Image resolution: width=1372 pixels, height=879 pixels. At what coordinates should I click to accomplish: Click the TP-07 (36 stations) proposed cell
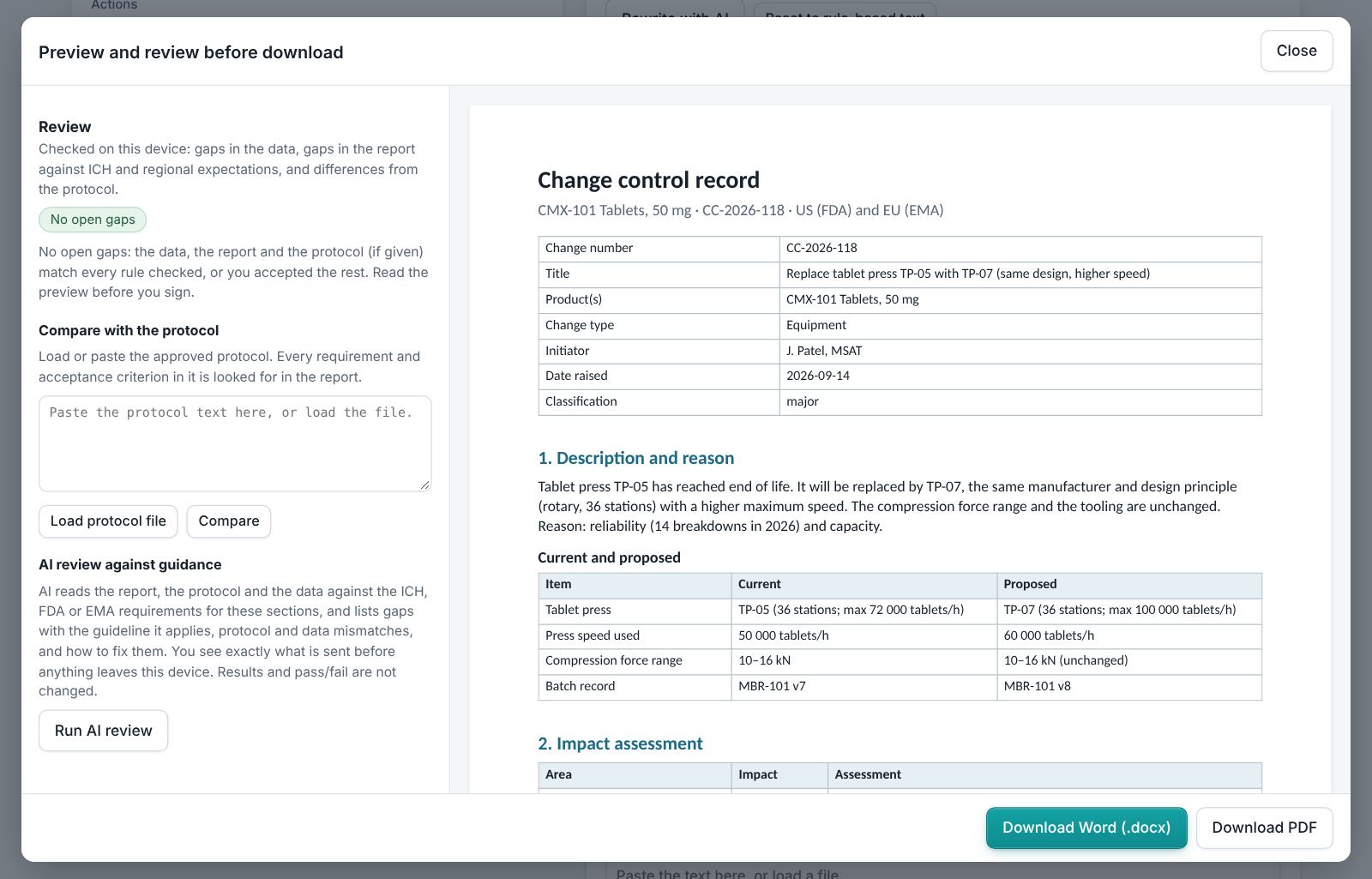tap(1129, 611)
